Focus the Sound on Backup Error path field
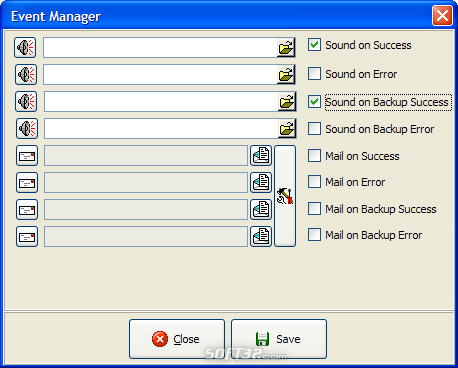 coord(161,129)
